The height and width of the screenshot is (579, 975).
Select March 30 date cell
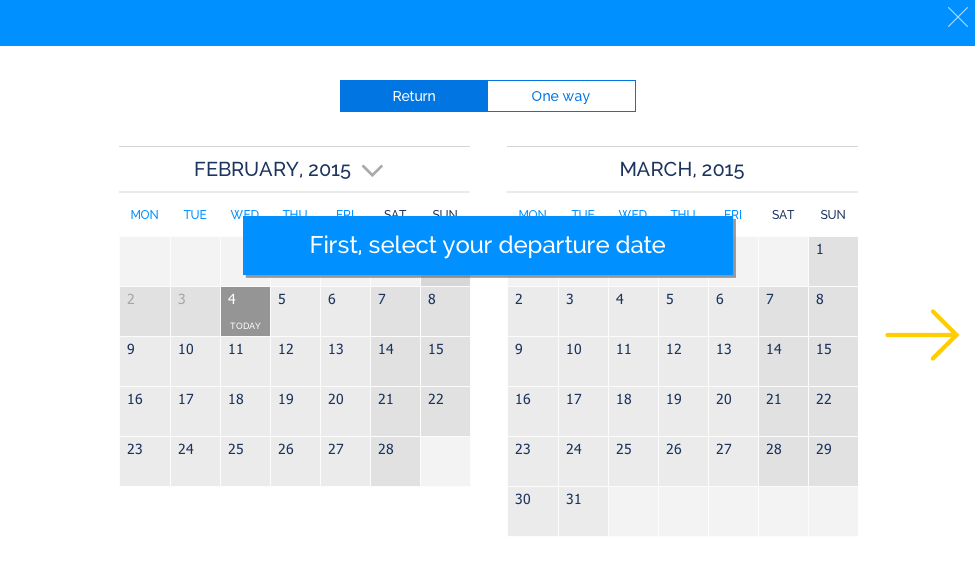(x=533, y=511)
